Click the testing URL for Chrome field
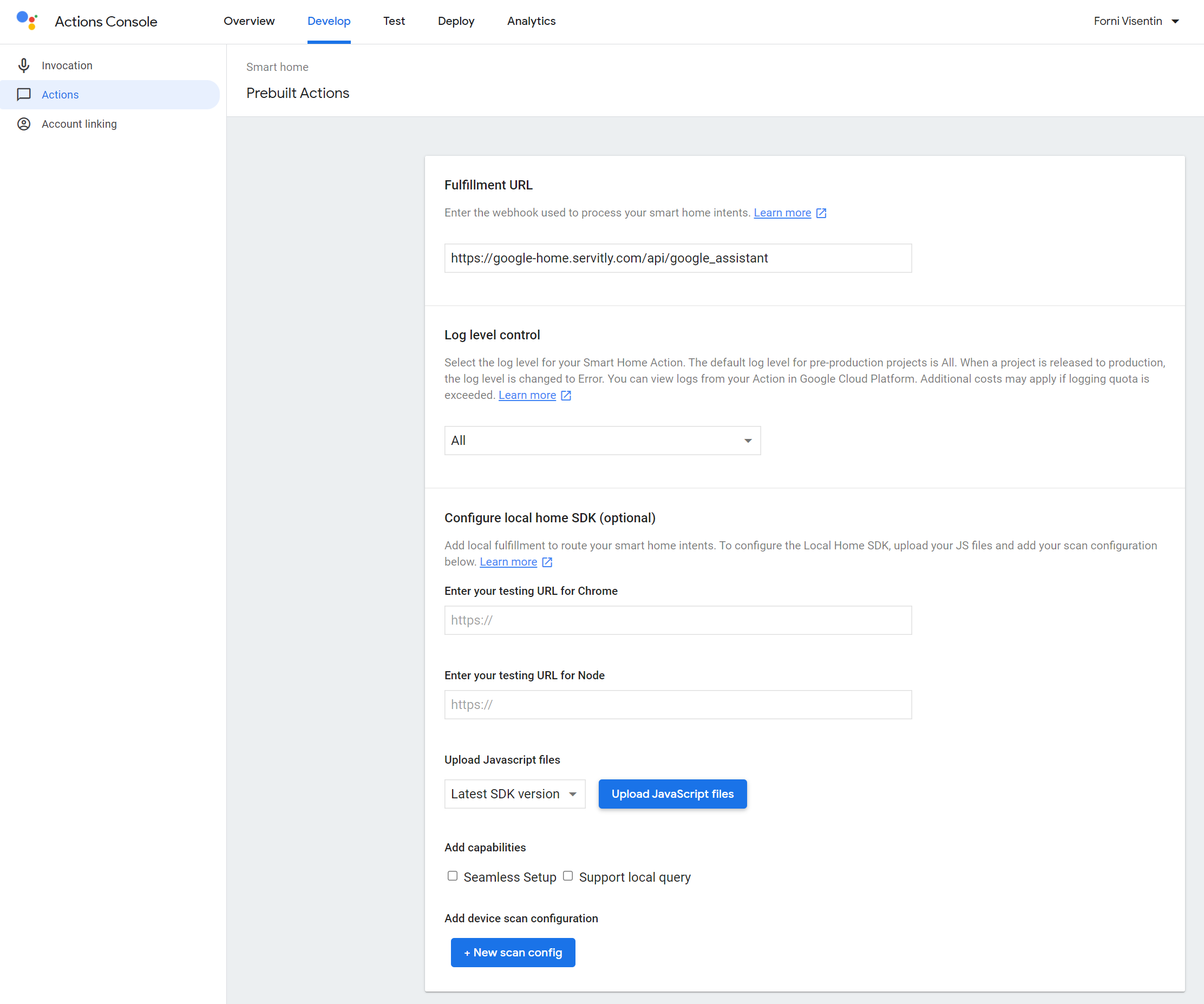Image resolution: width=1204 pixels, height=1004 pixels. [678, 620]
